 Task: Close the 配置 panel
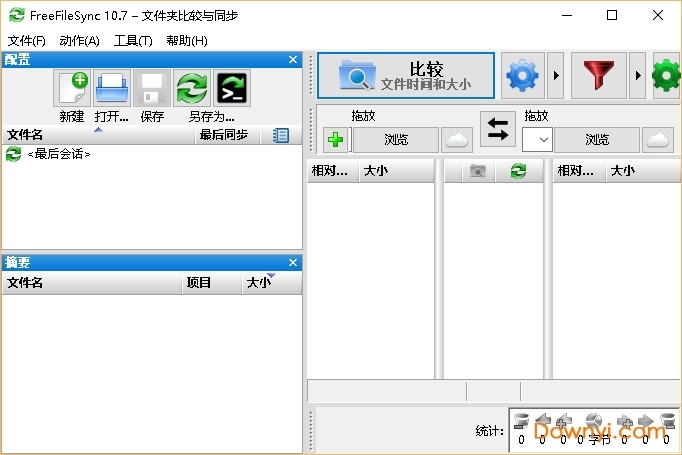293,60
